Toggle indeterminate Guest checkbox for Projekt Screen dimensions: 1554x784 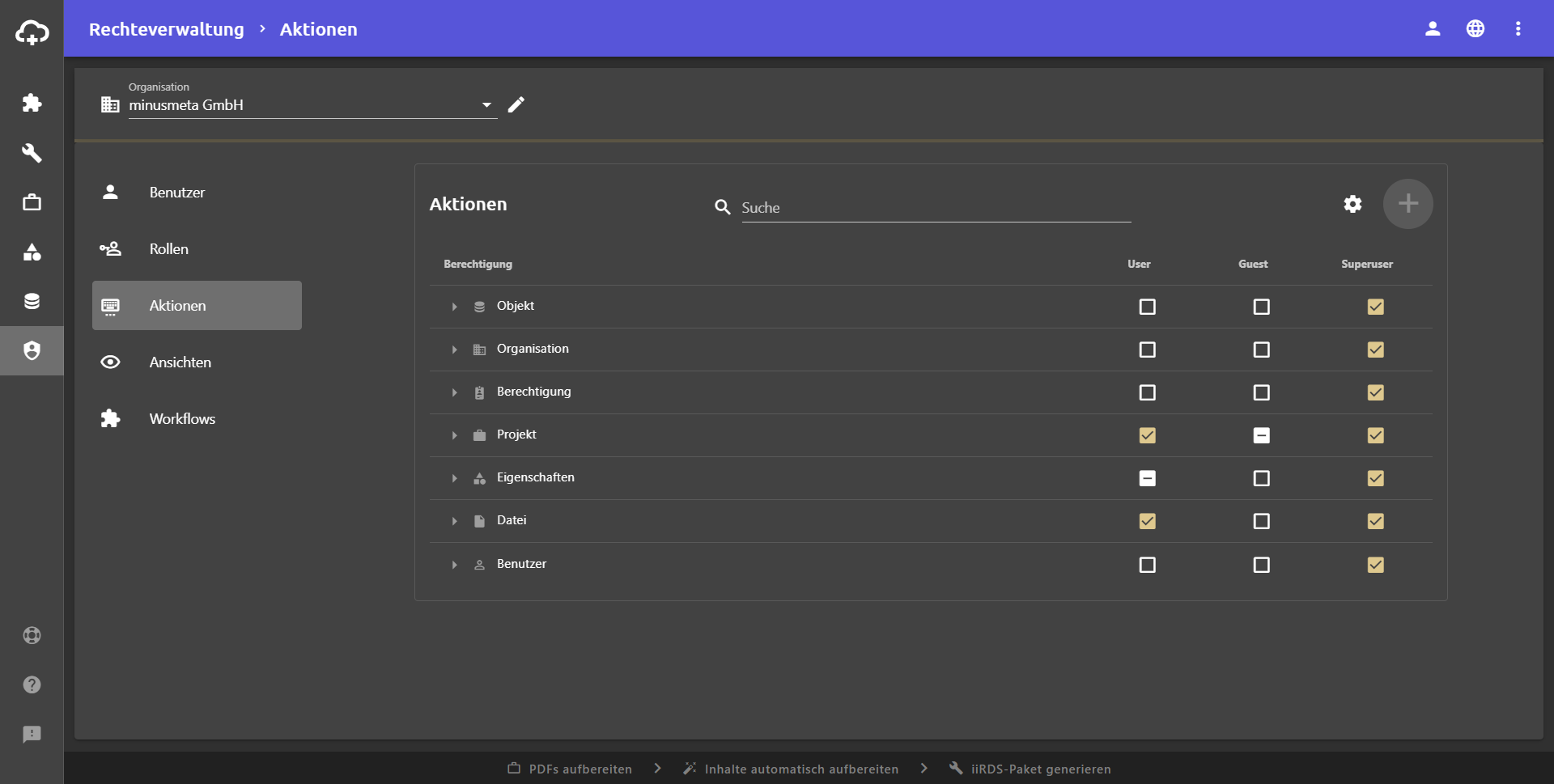tap(1262, 435)
